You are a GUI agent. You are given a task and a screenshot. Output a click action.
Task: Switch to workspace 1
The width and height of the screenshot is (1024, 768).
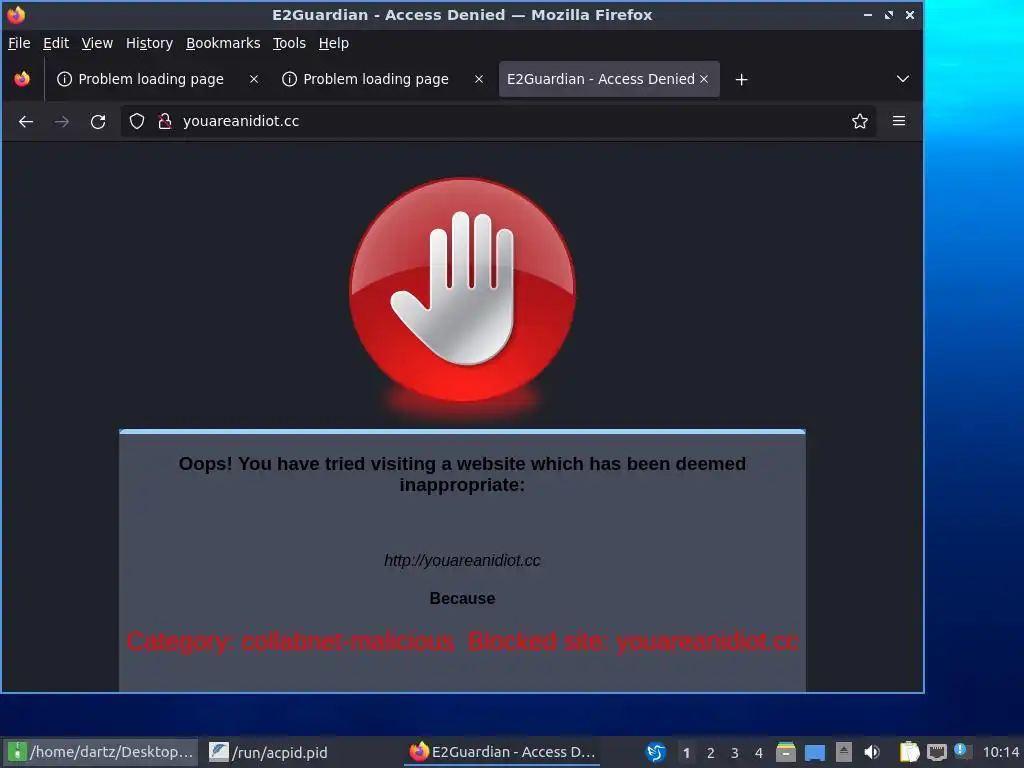coord(686,753)
